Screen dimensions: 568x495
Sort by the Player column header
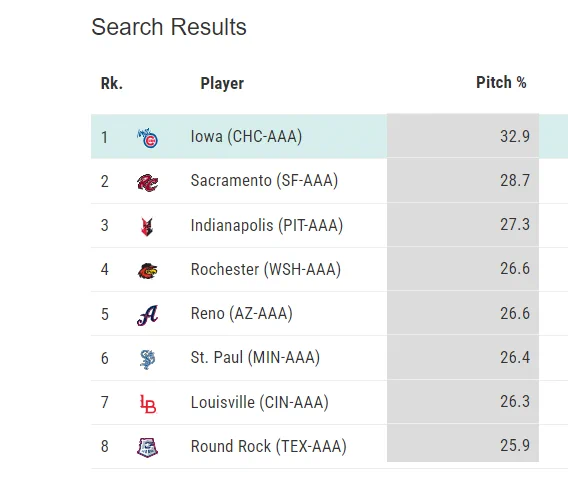(x=222, y=83)
